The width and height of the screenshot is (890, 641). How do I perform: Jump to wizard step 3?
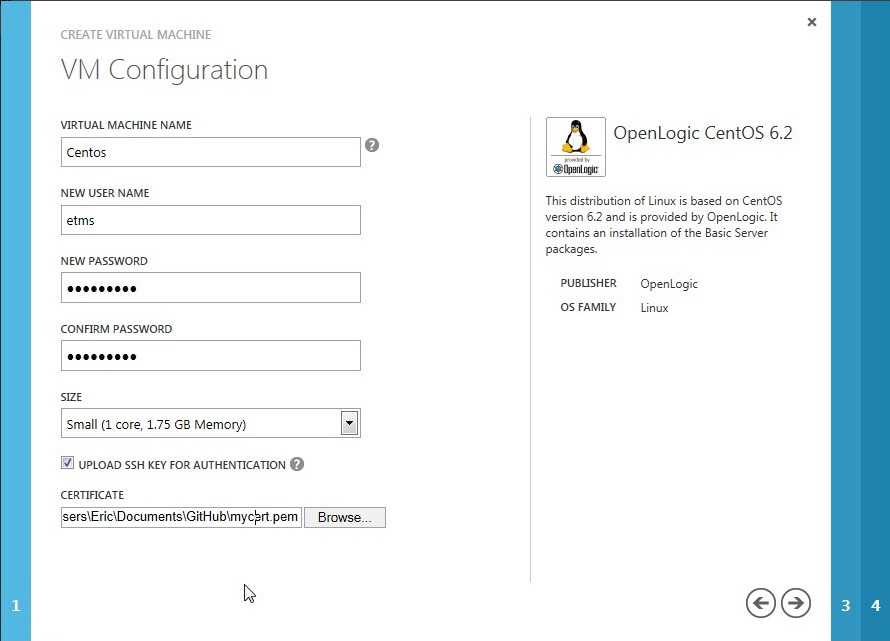pyautogui.click(x=845, y=605)
